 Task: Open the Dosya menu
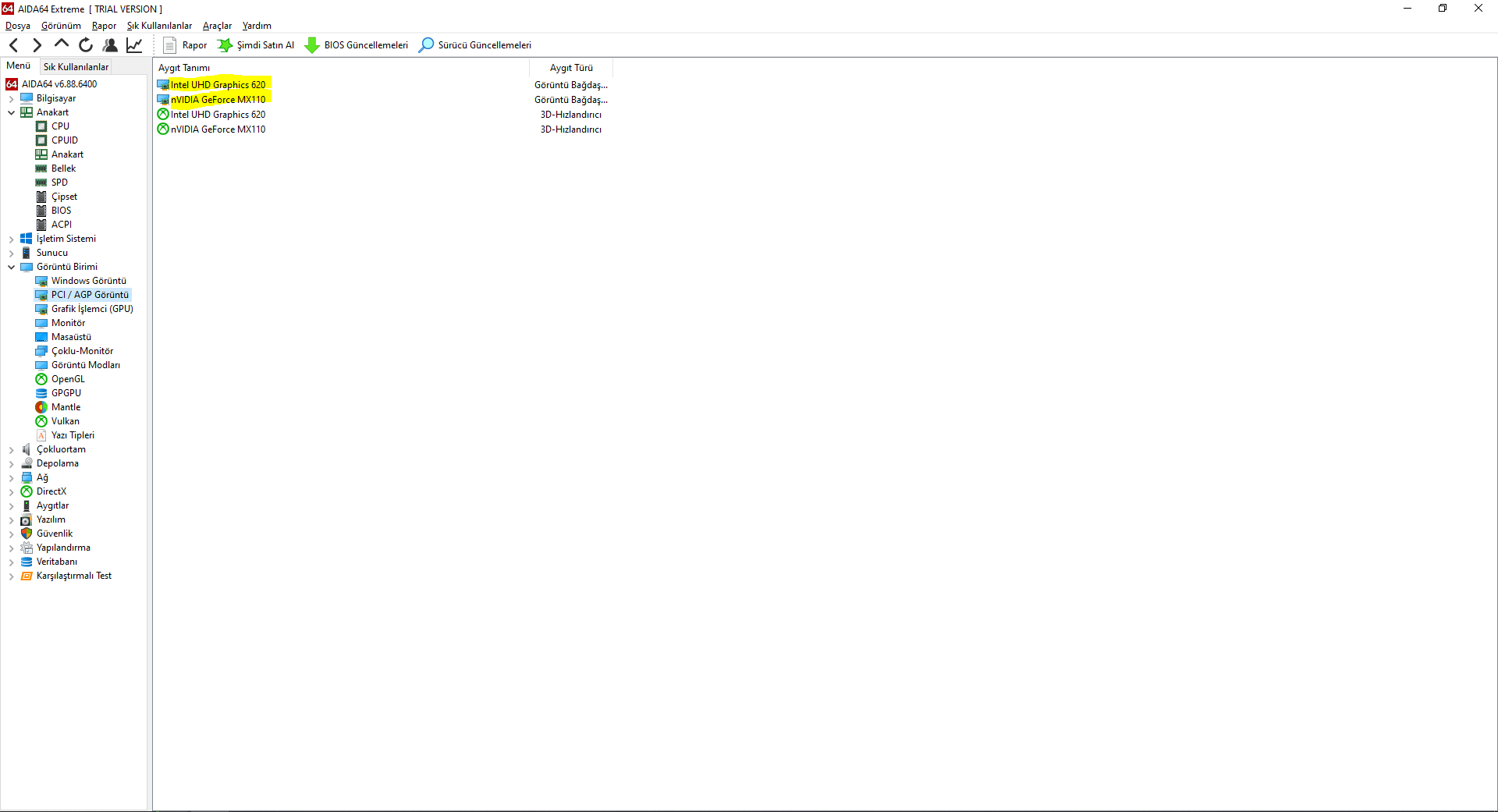pos(18,26)
